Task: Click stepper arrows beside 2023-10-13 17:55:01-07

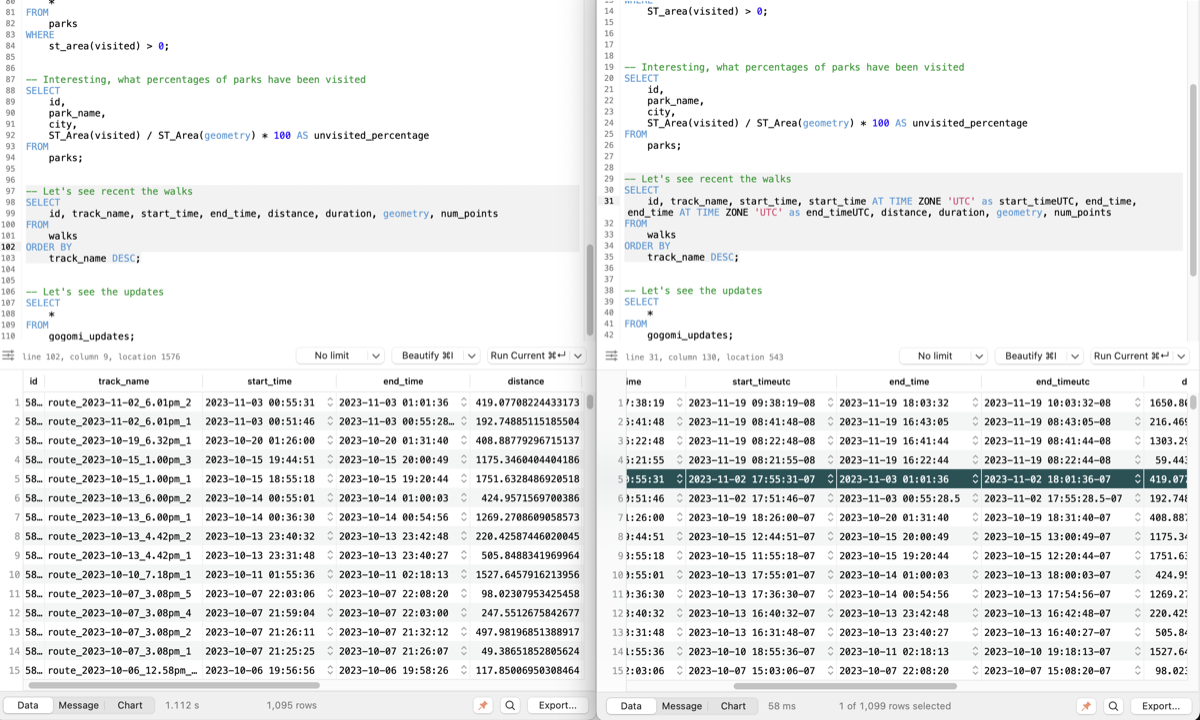Action: [830, 574]
